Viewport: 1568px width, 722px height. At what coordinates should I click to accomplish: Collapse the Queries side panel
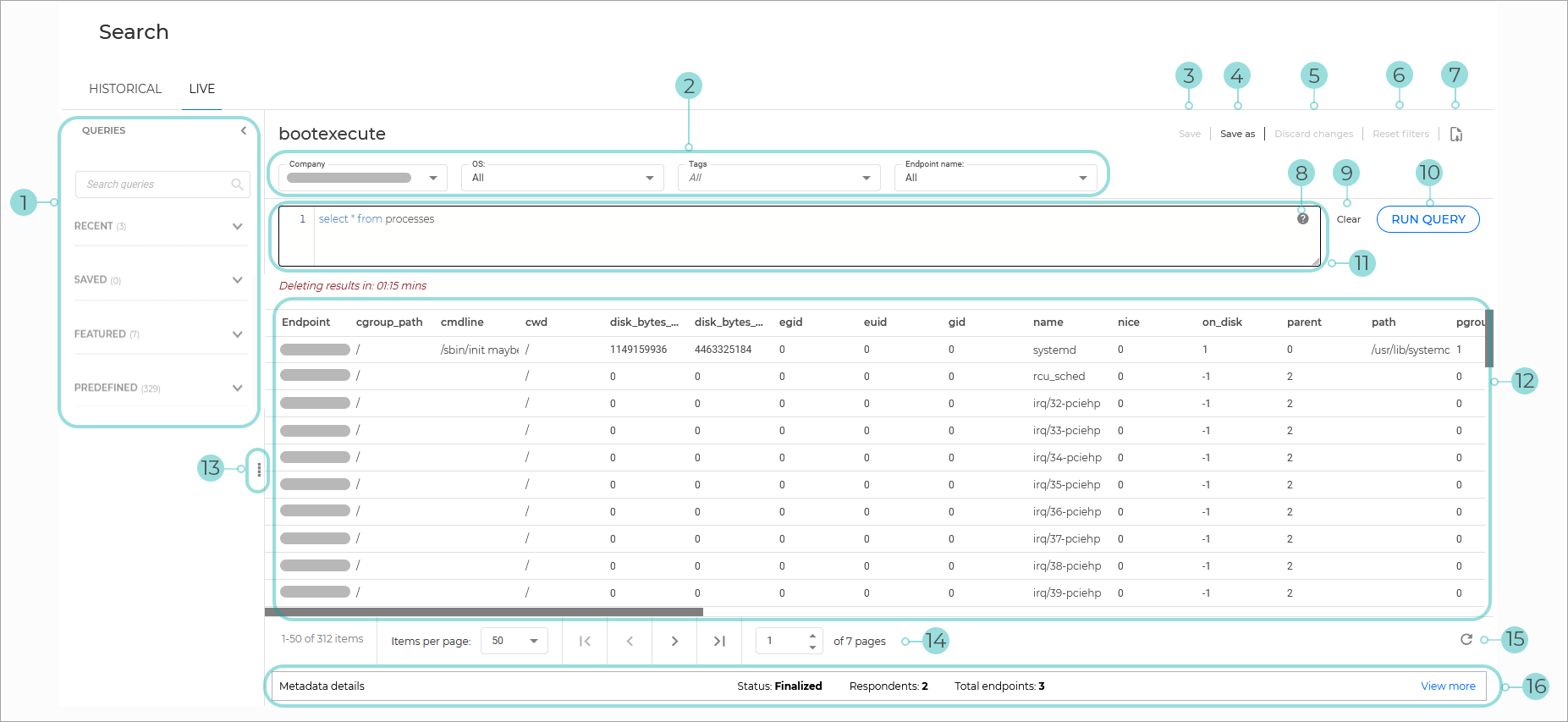tap(244, 130)
